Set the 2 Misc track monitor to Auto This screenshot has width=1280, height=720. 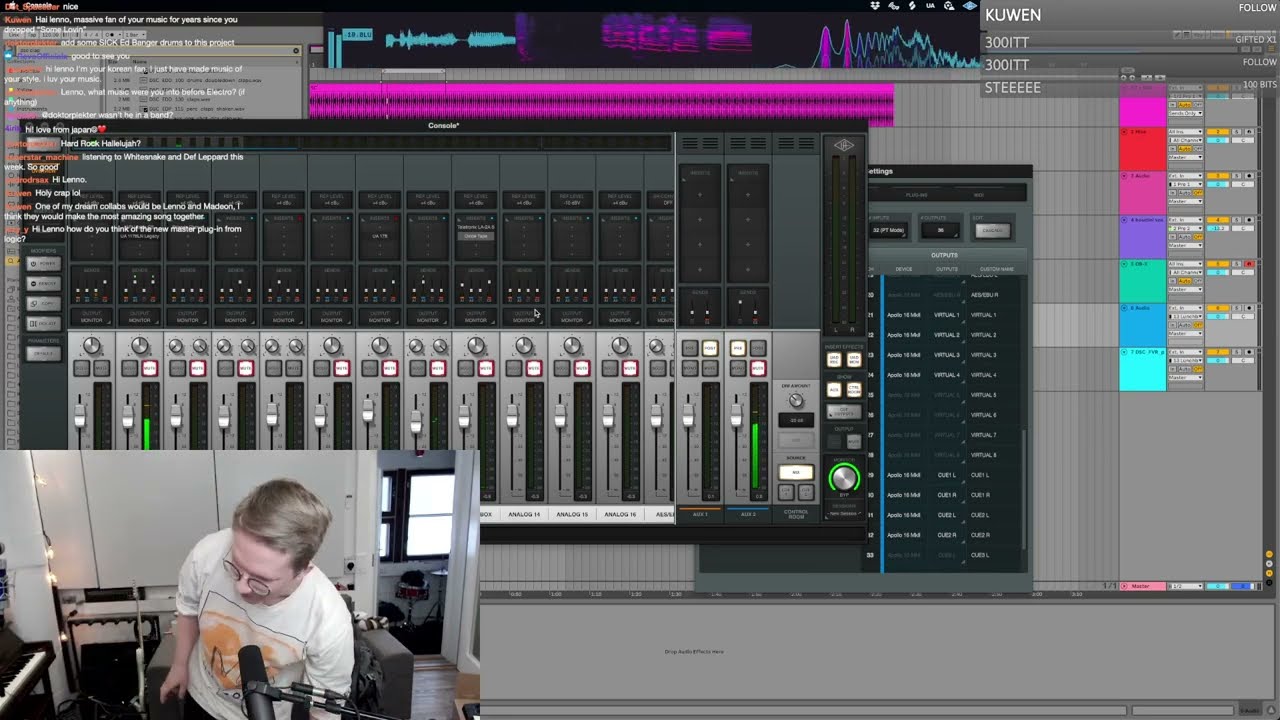point(1185,148)
